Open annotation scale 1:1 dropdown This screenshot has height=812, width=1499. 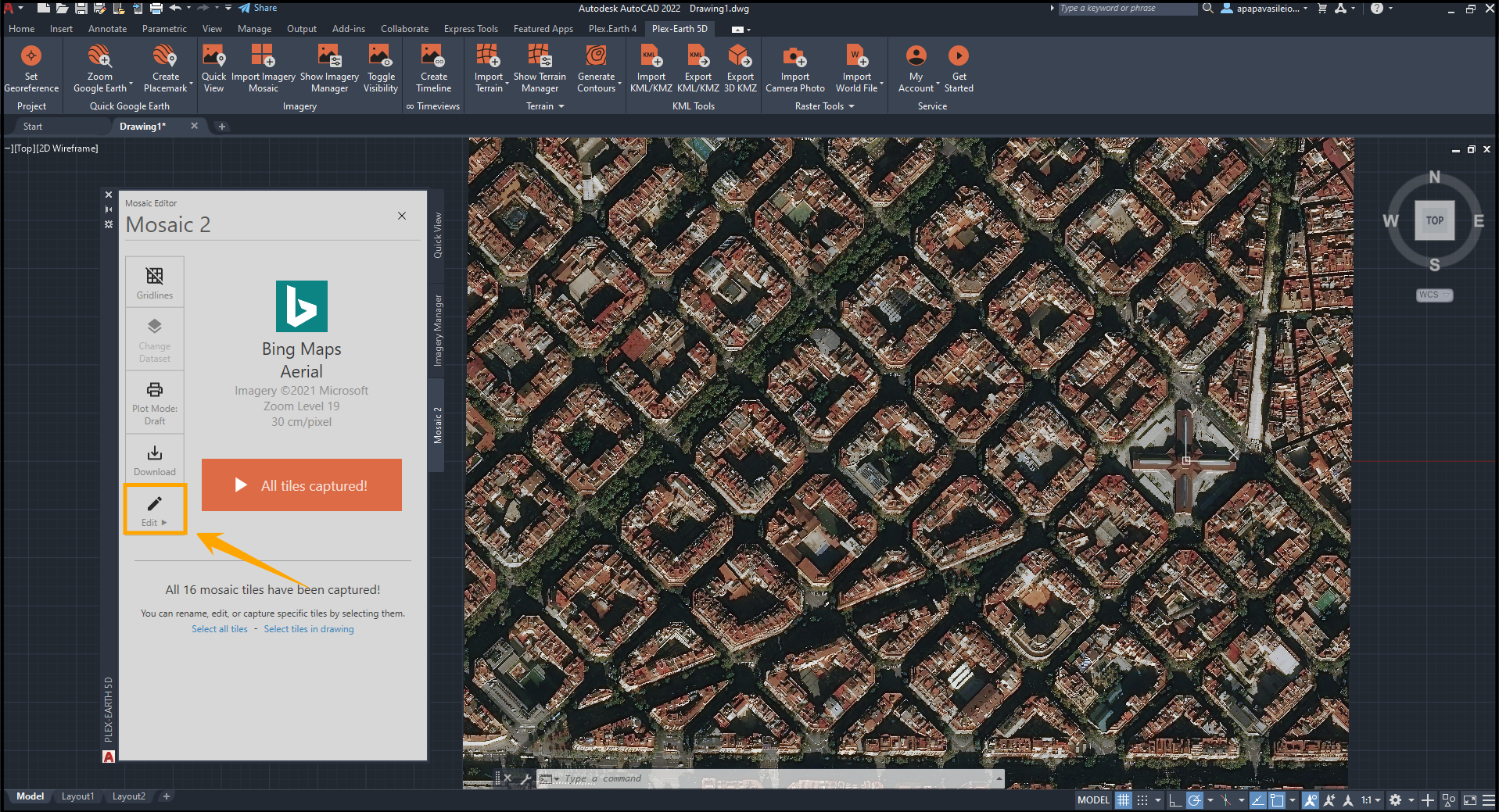(1370, 800)
